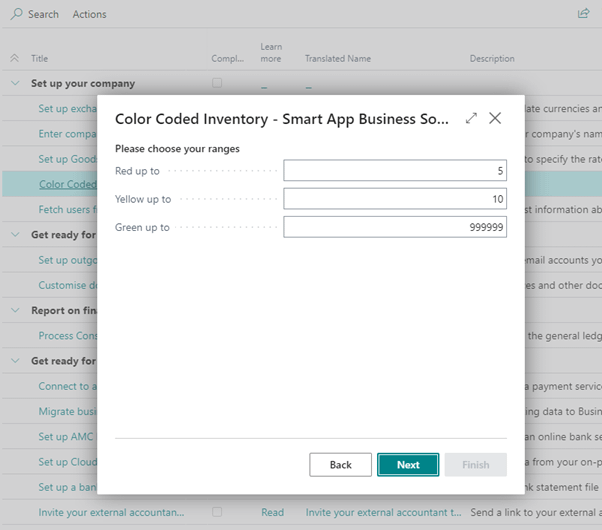Collapse the first Get ready for group
This screenshot has width=602, height=530.
[x=15, y=235]
